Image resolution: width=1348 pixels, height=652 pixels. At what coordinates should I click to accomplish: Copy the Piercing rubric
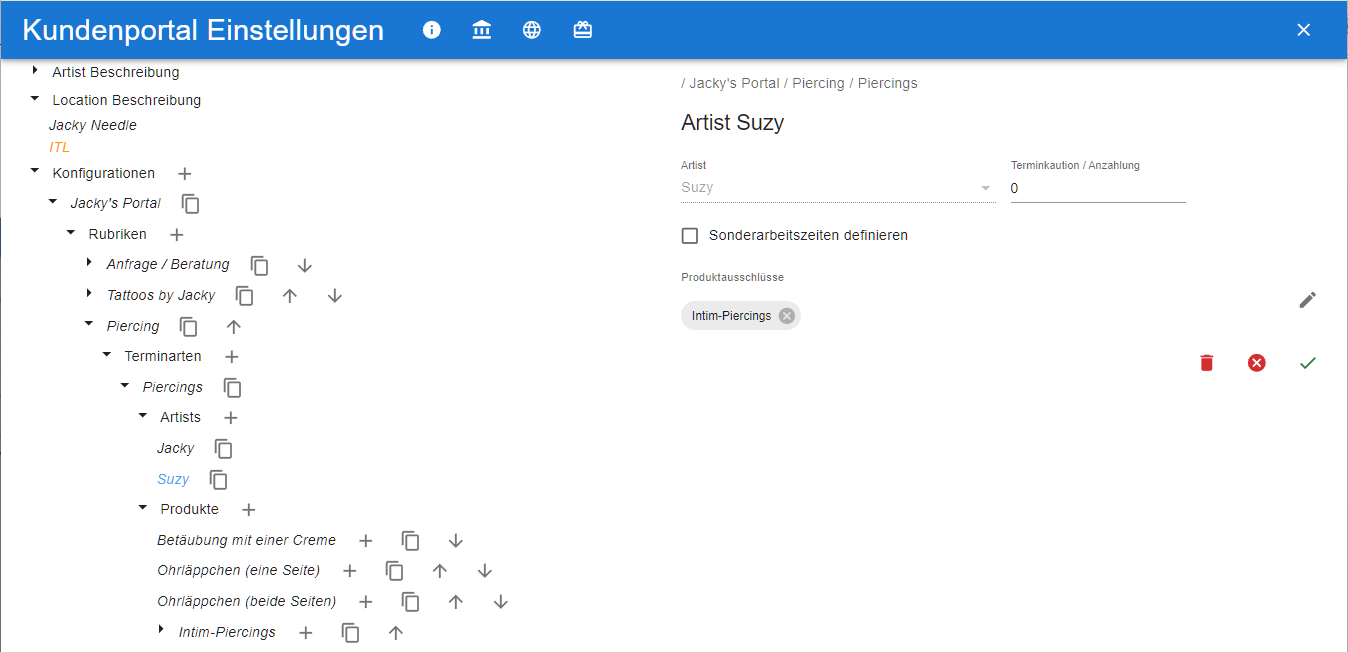click(x=188, y=327)
